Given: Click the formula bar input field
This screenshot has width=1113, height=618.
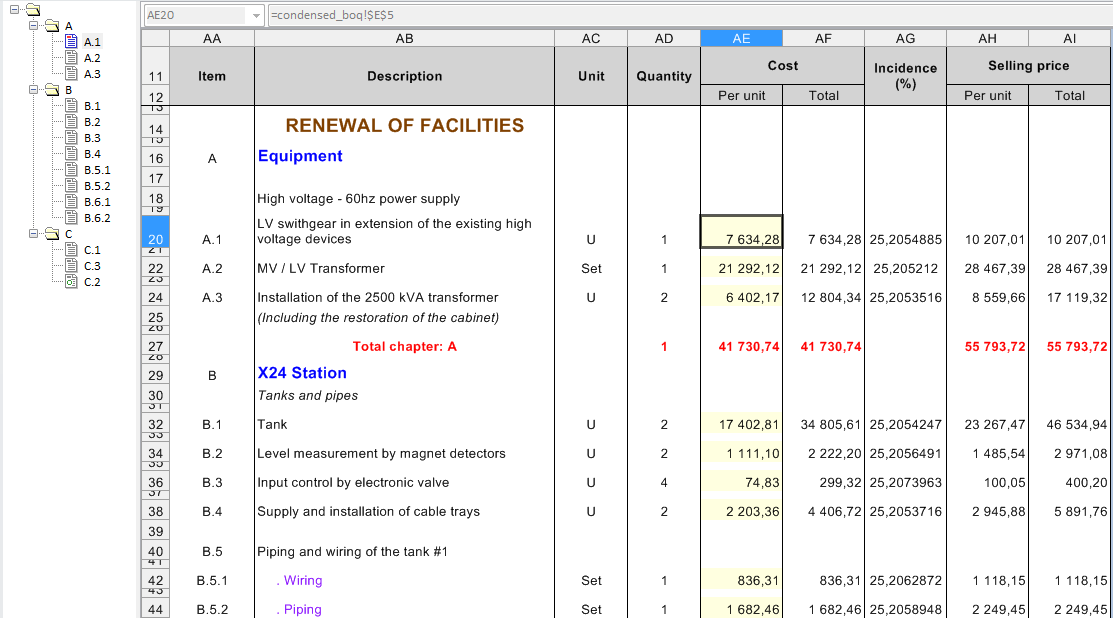Looking at the screenshot, I should [680, 16].
